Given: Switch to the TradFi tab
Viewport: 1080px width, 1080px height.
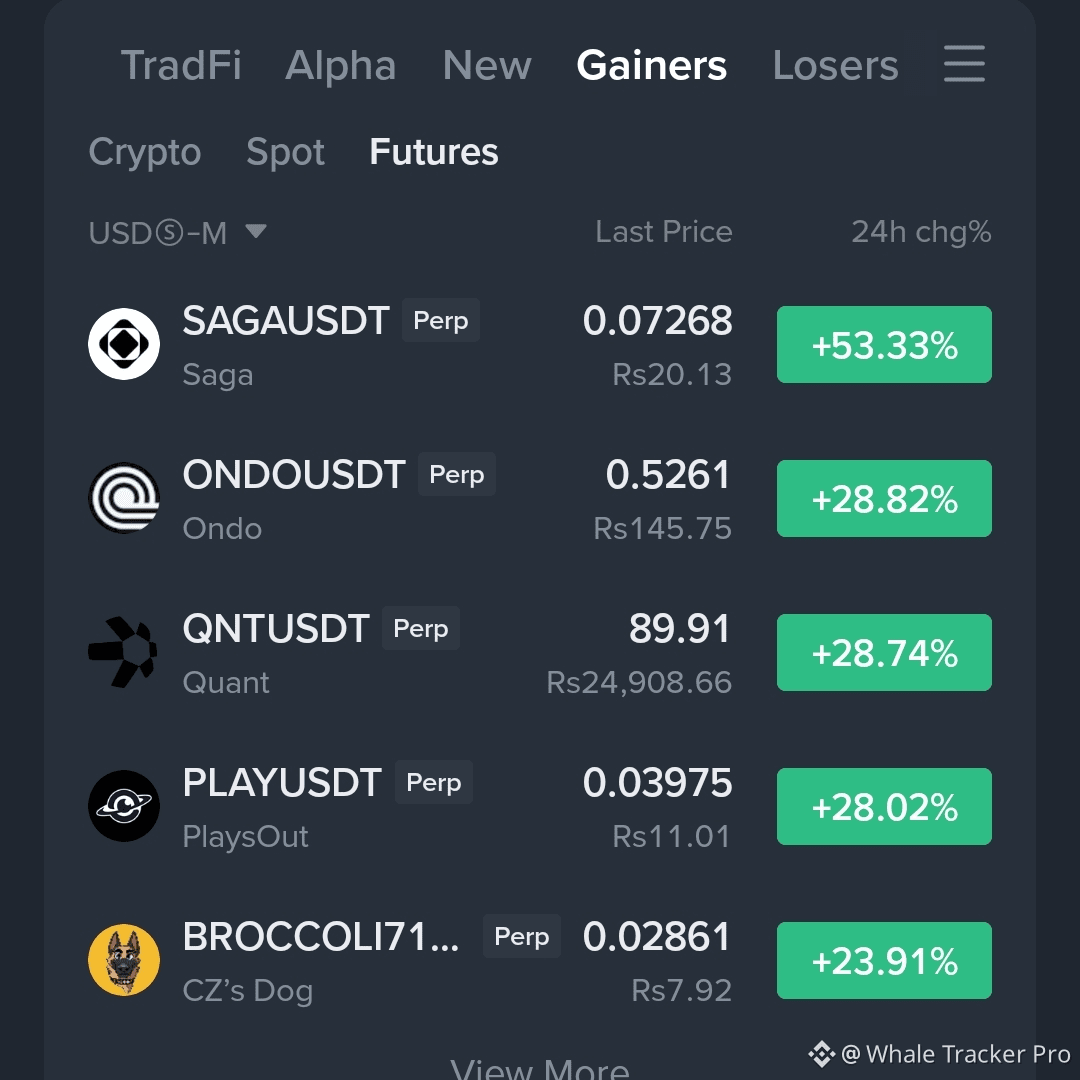Looking at the screenshot, I should (181, 65).
